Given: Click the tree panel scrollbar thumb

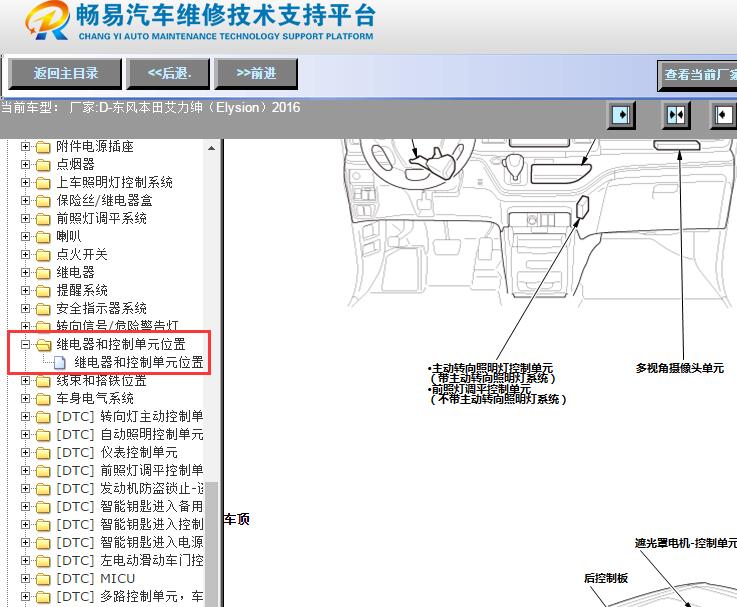Looking at the screenshot, I should point(212,544).
